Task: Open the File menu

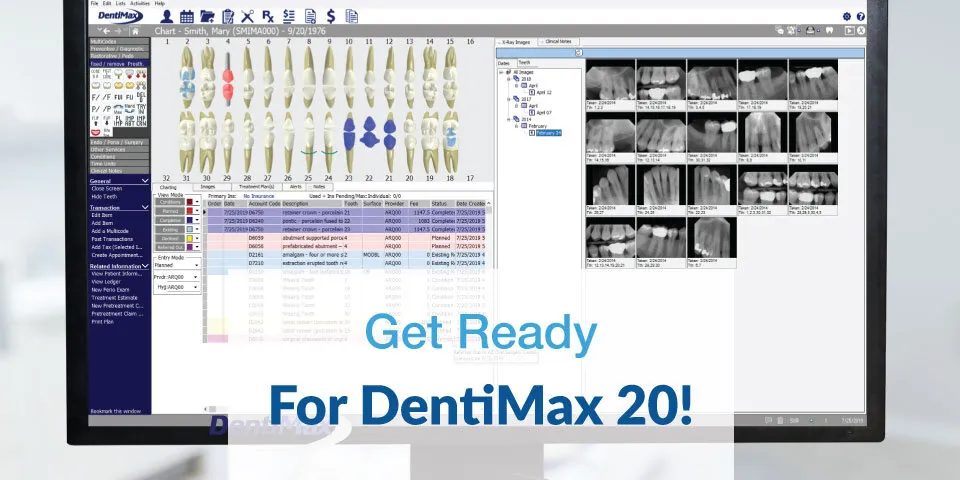Action: click(x=94, y=3)
